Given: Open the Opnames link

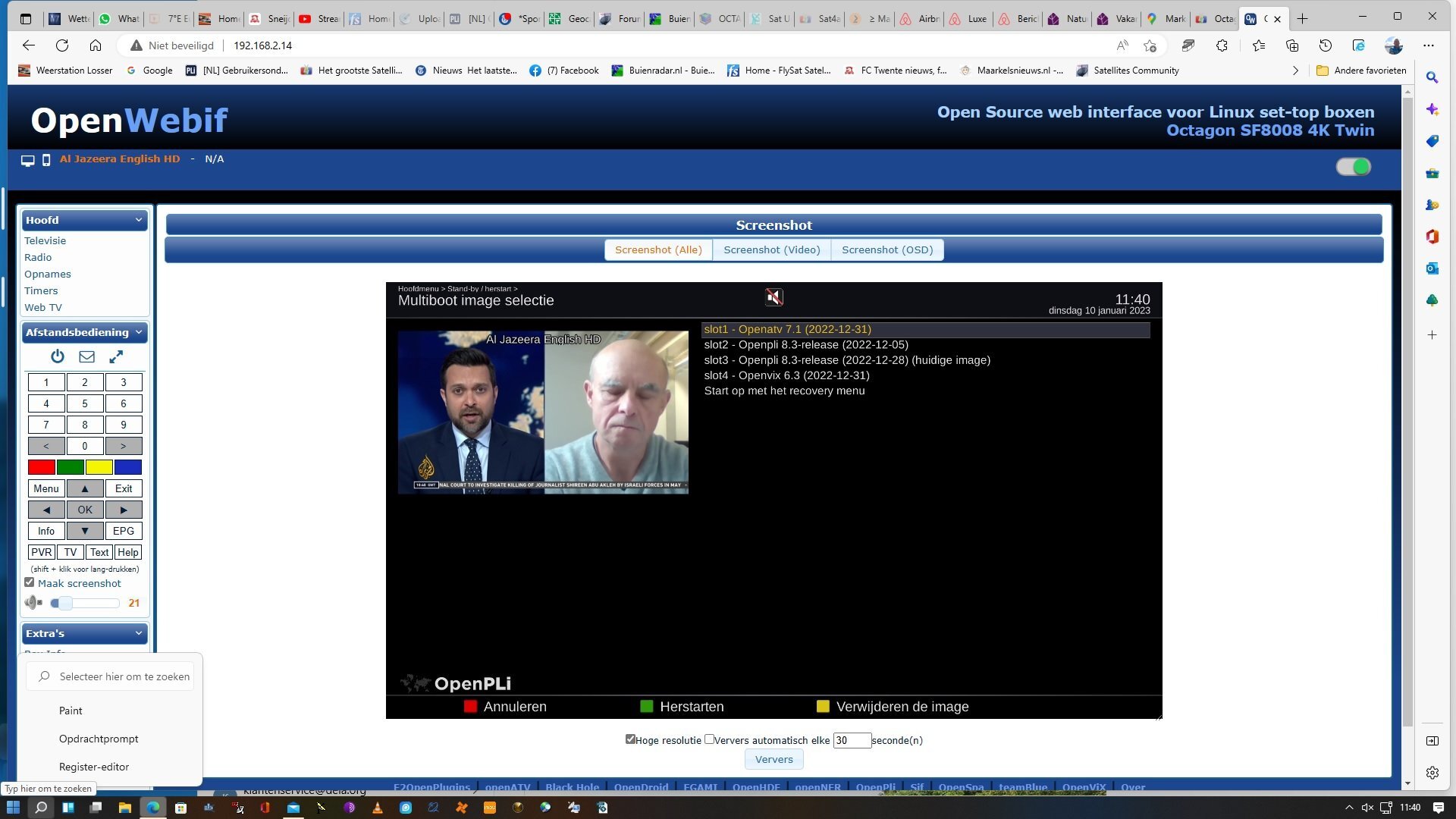Looking at the screenshot, I should point(48,274).
